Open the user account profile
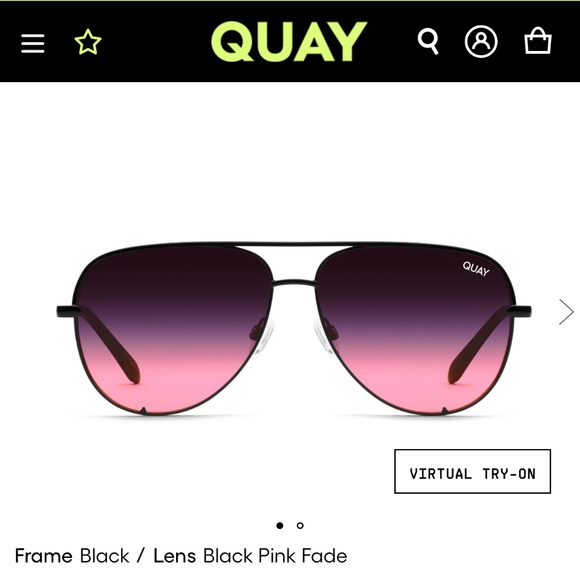Viewport: 580px width, 580px height. pyautogui.click(x=481, y=41)
